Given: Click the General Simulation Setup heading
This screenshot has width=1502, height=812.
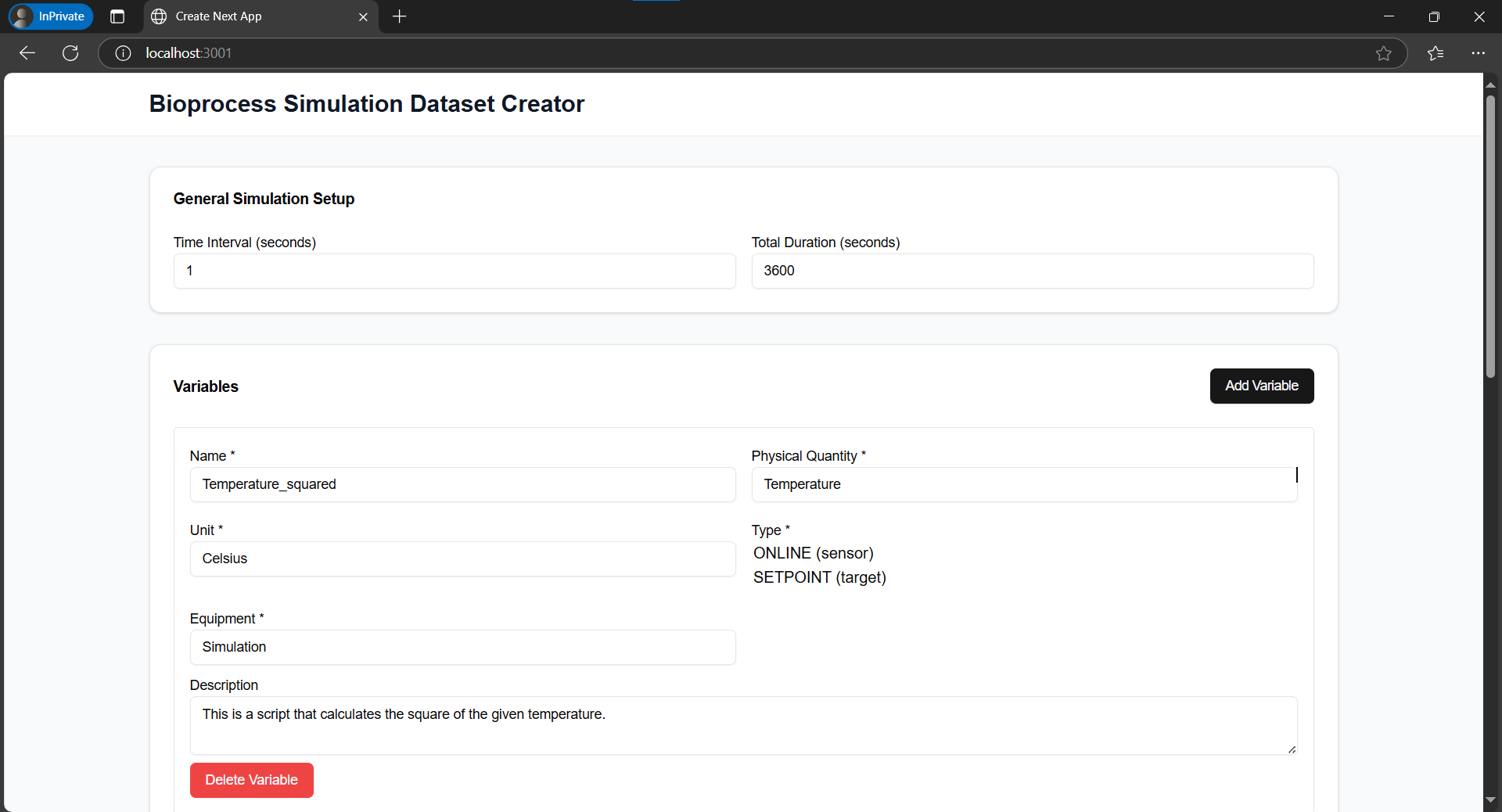Looking at the screenshot, I should tap(264, 199).
